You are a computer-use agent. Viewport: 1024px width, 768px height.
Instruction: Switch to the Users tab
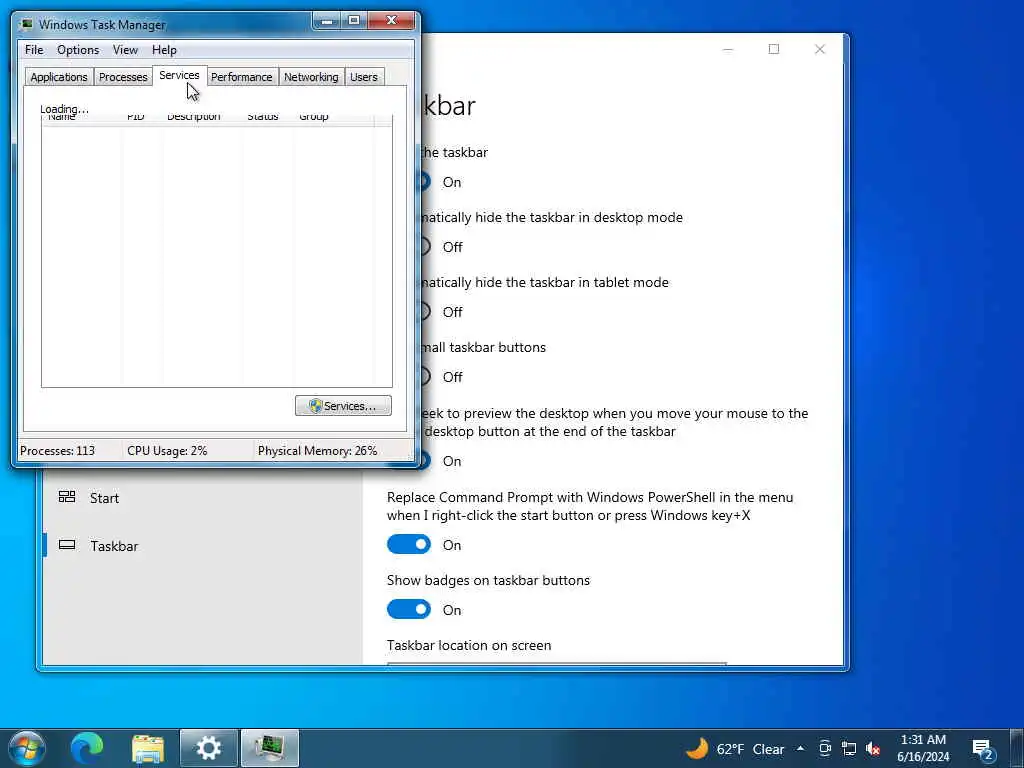click(364, 77)
